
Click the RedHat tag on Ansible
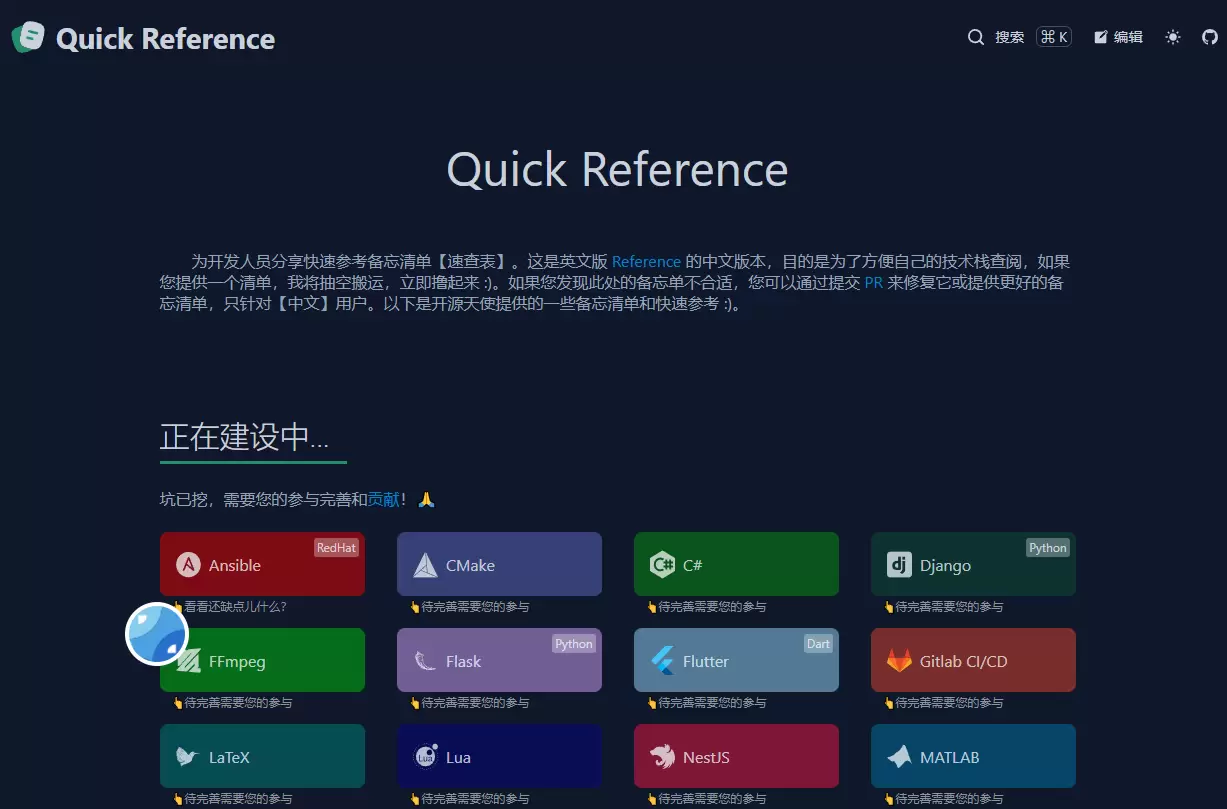336,548
